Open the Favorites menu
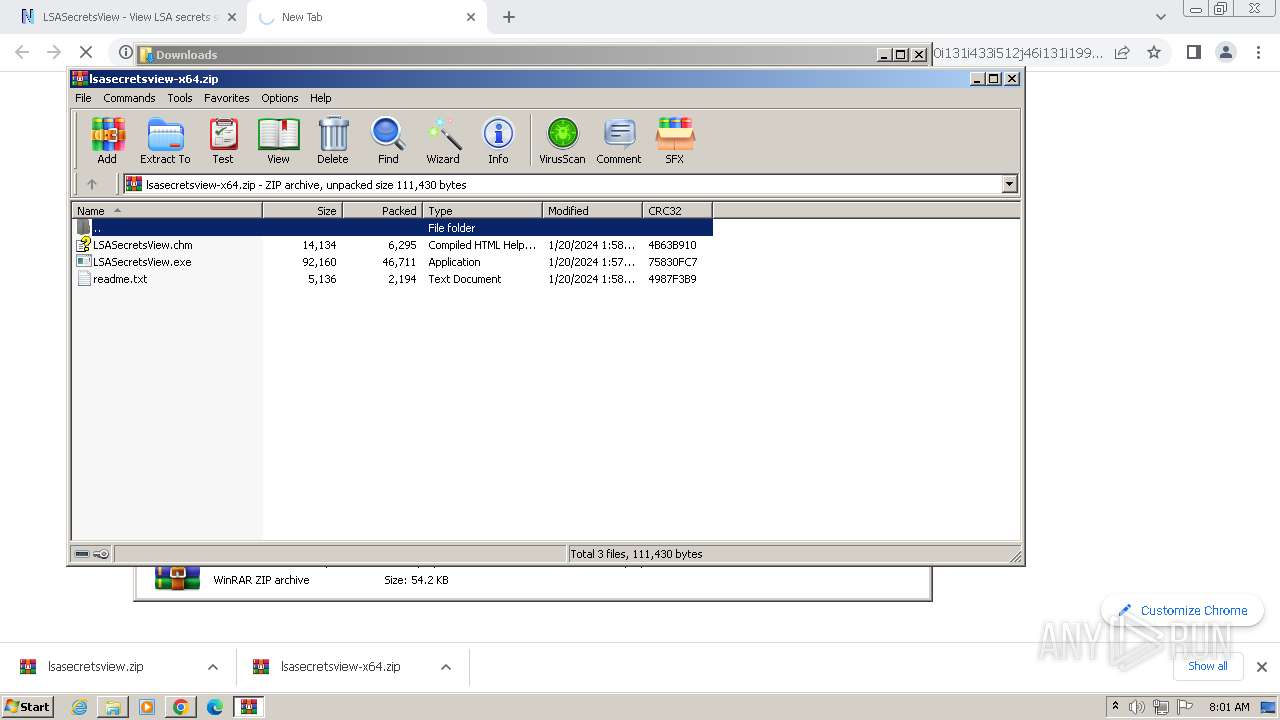1280x720 pixels. point(227,98)
